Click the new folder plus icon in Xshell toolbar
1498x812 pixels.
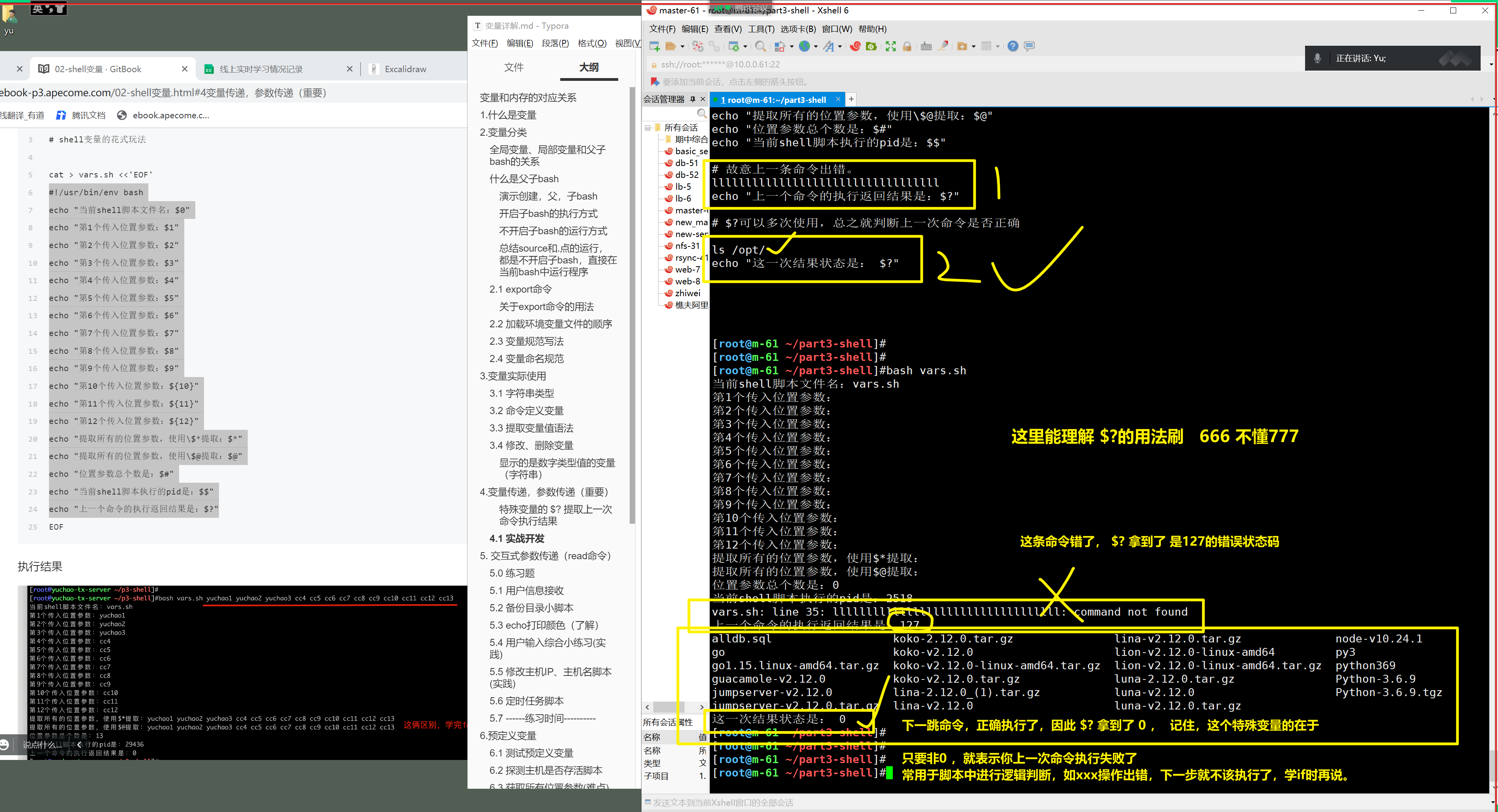pos(962,47)
